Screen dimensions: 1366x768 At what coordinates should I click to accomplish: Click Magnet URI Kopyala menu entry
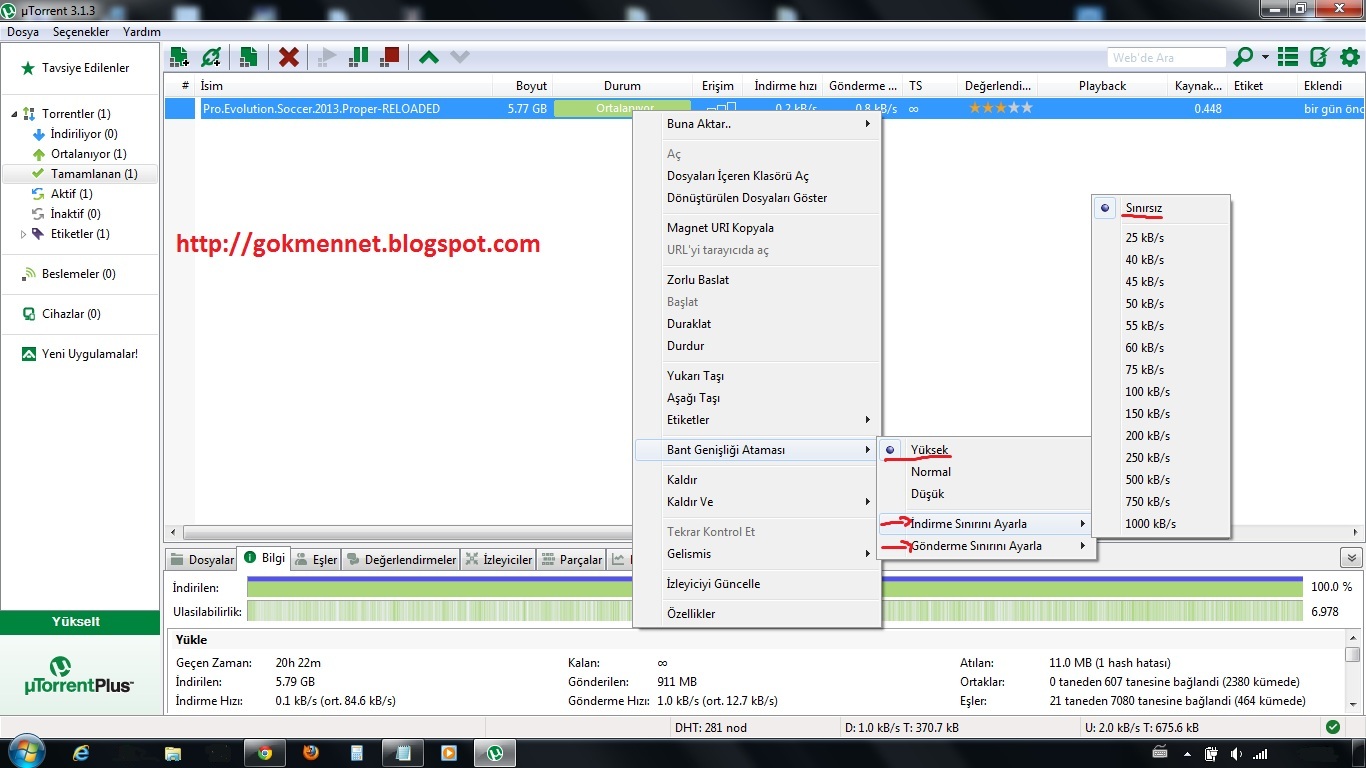[x=757, y=228]
